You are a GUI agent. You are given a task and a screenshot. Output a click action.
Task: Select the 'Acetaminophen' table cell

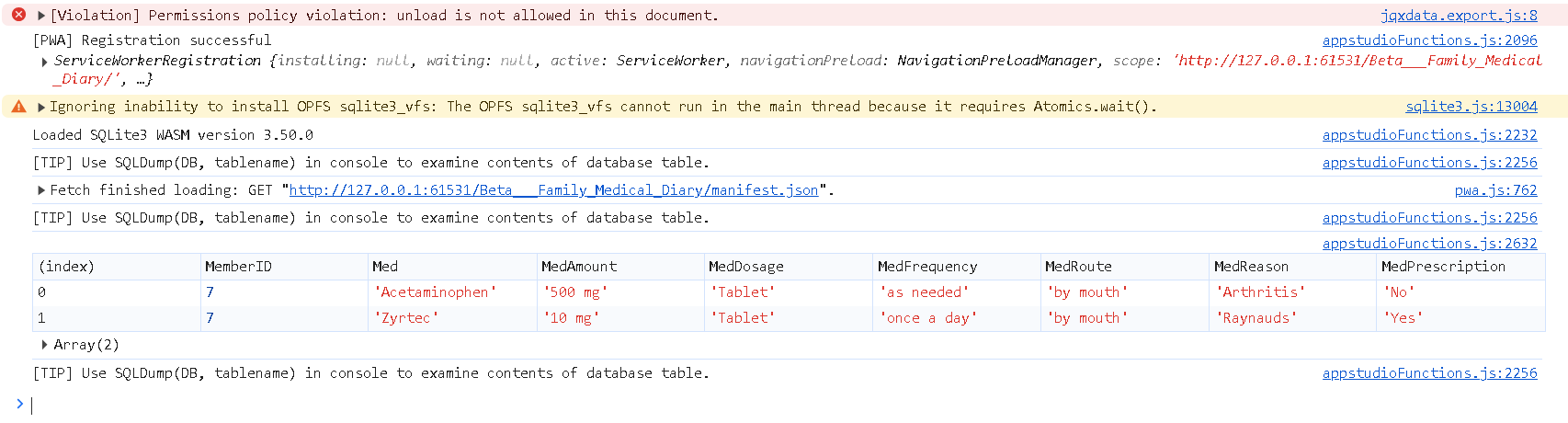tap(435, 292)
